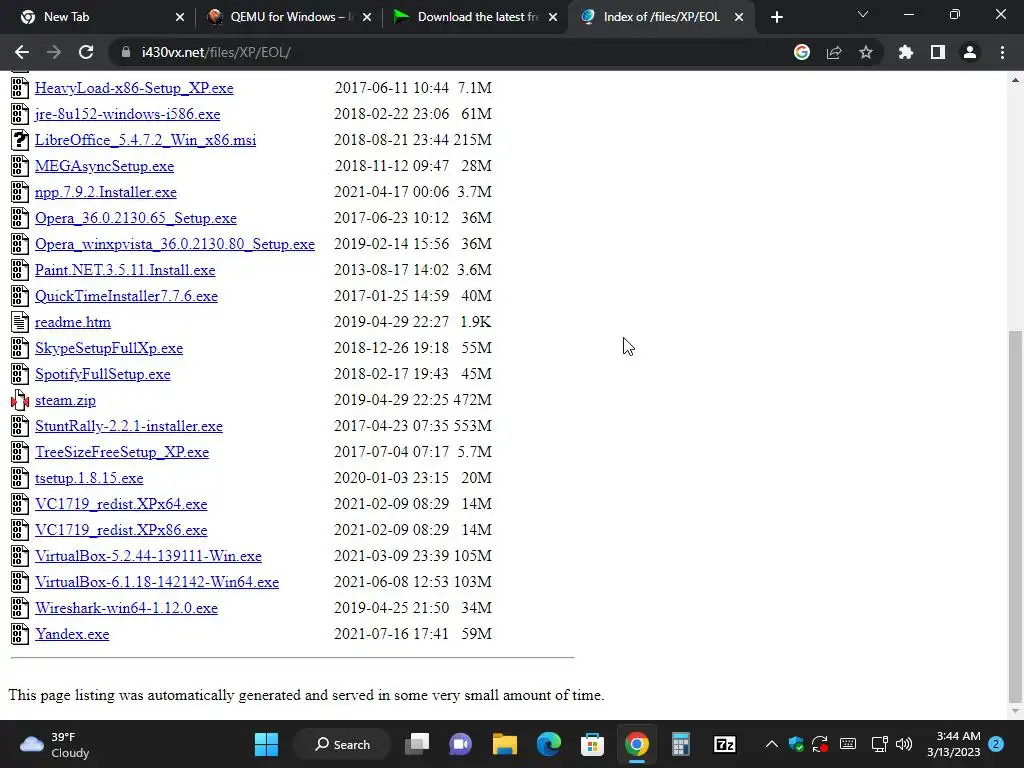Open the volume control in system tray

point(904,744)
